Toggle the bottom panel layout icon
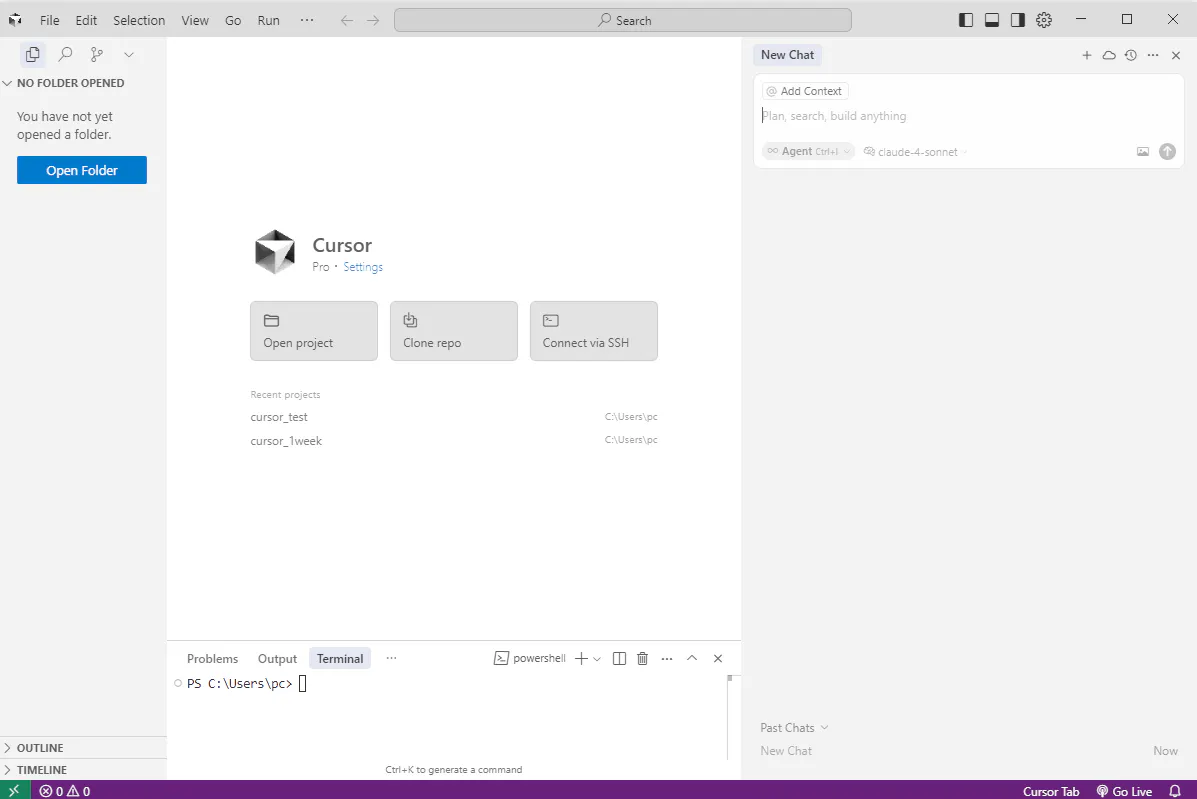 pos(992,21)
